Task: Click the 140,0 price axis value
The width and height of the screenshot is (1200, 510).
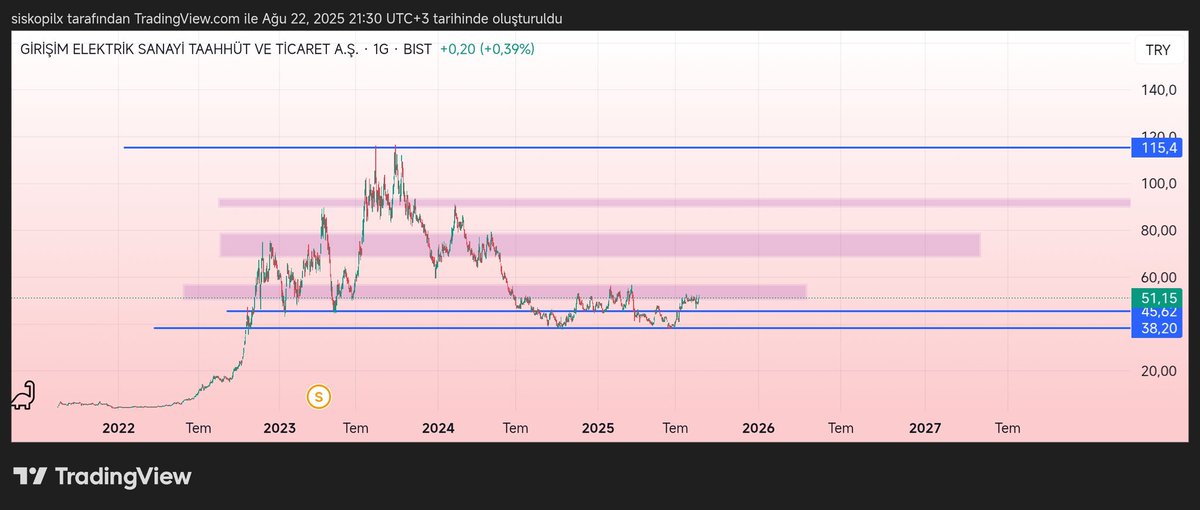Action: coord(1159,90)
